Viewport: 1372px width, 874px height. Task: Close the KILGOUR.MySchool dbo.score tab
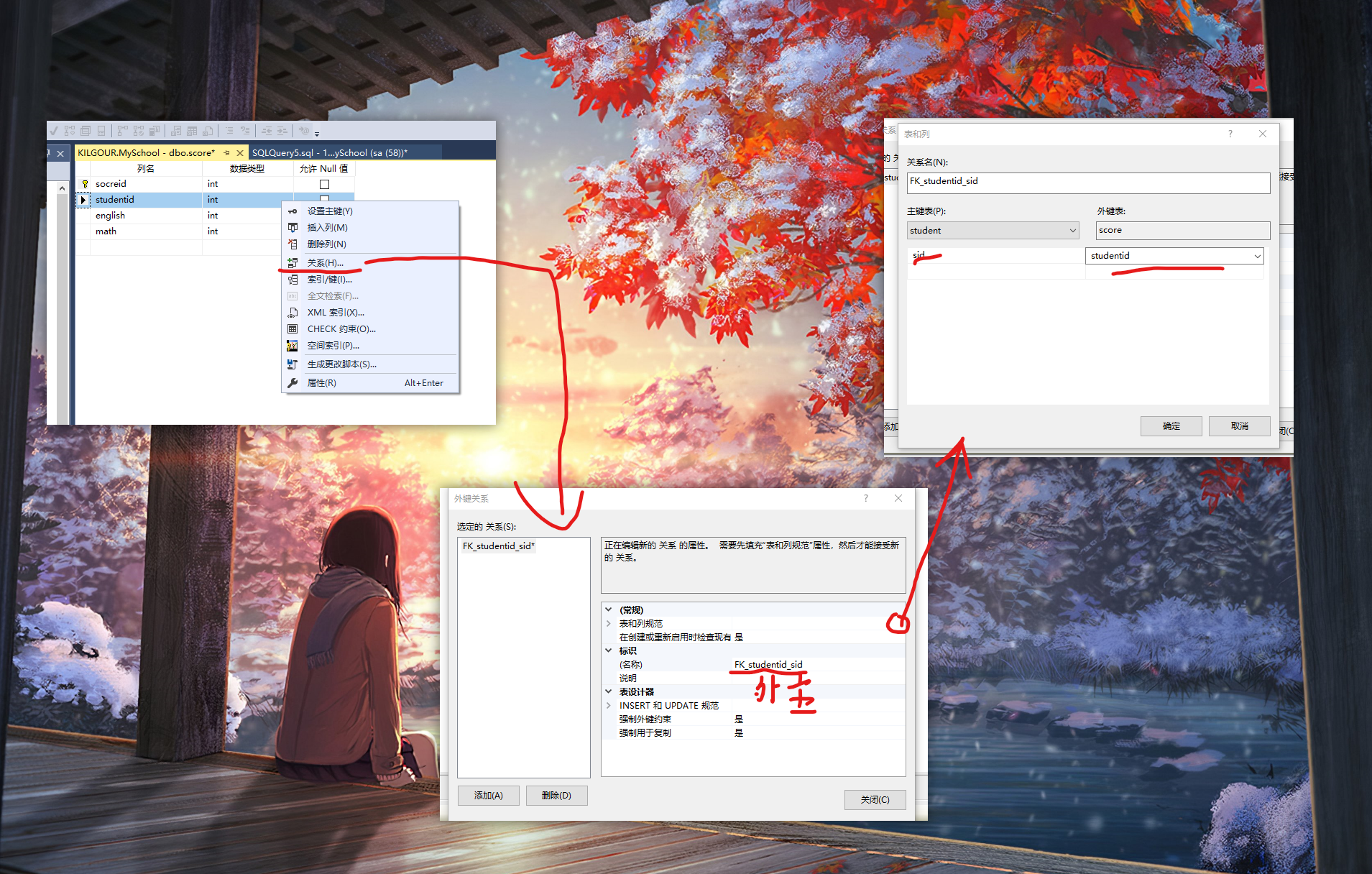click(x=240, y=152)
